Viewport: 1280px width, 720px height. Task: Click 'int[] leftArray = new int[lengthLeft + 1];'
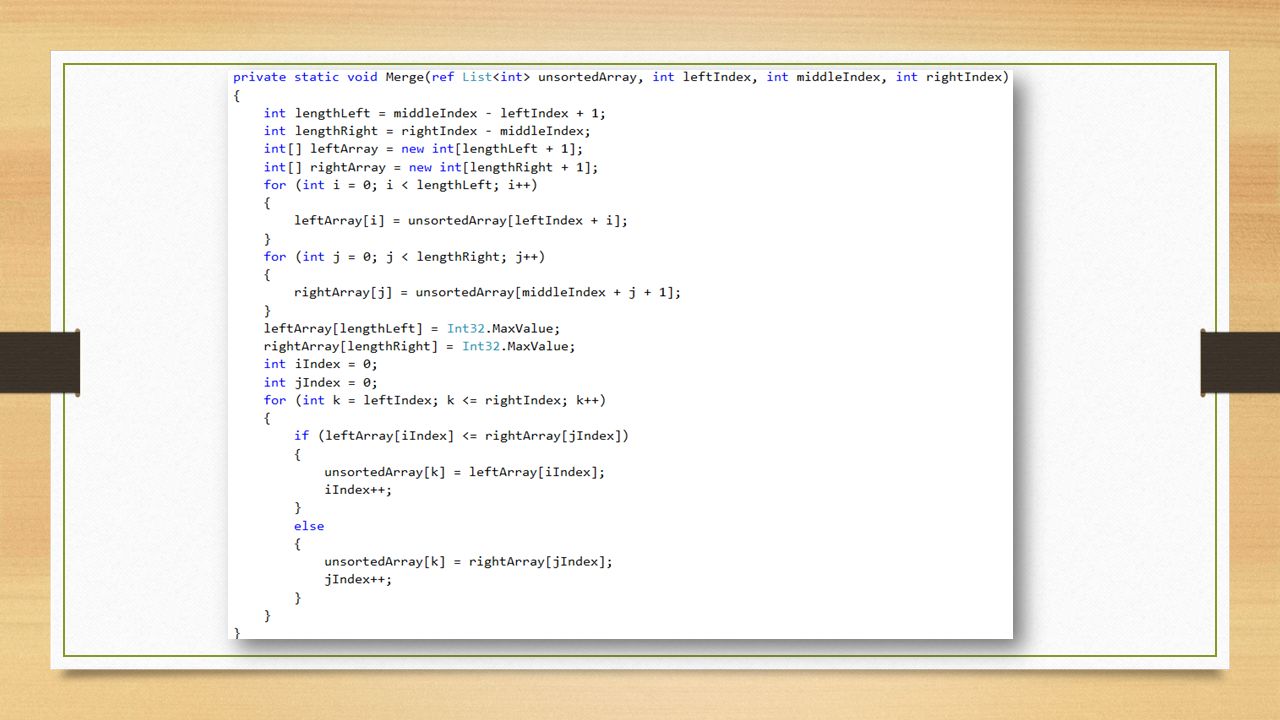[423, 149]
